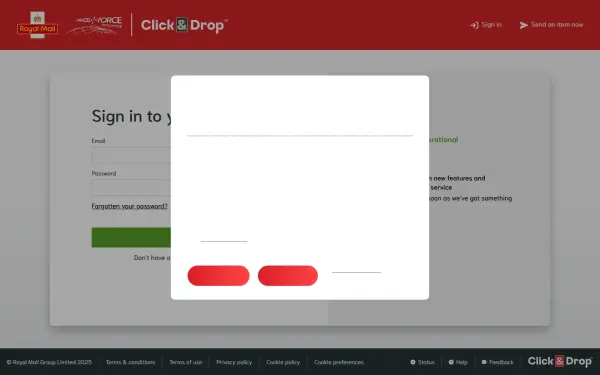Click the "Password" field label

click(x=104, y=173)
